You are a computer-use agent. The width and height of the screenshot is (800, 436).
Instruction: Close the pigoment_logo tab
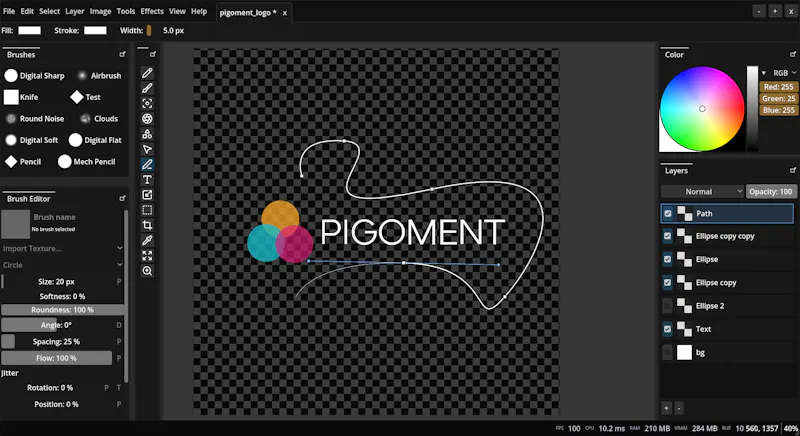[x=285, y=13]
